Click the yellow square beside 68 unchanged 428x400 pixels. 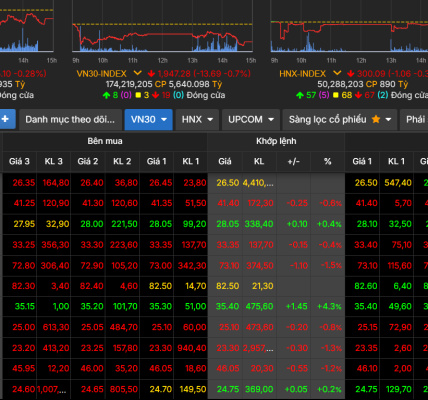[335, 95]
